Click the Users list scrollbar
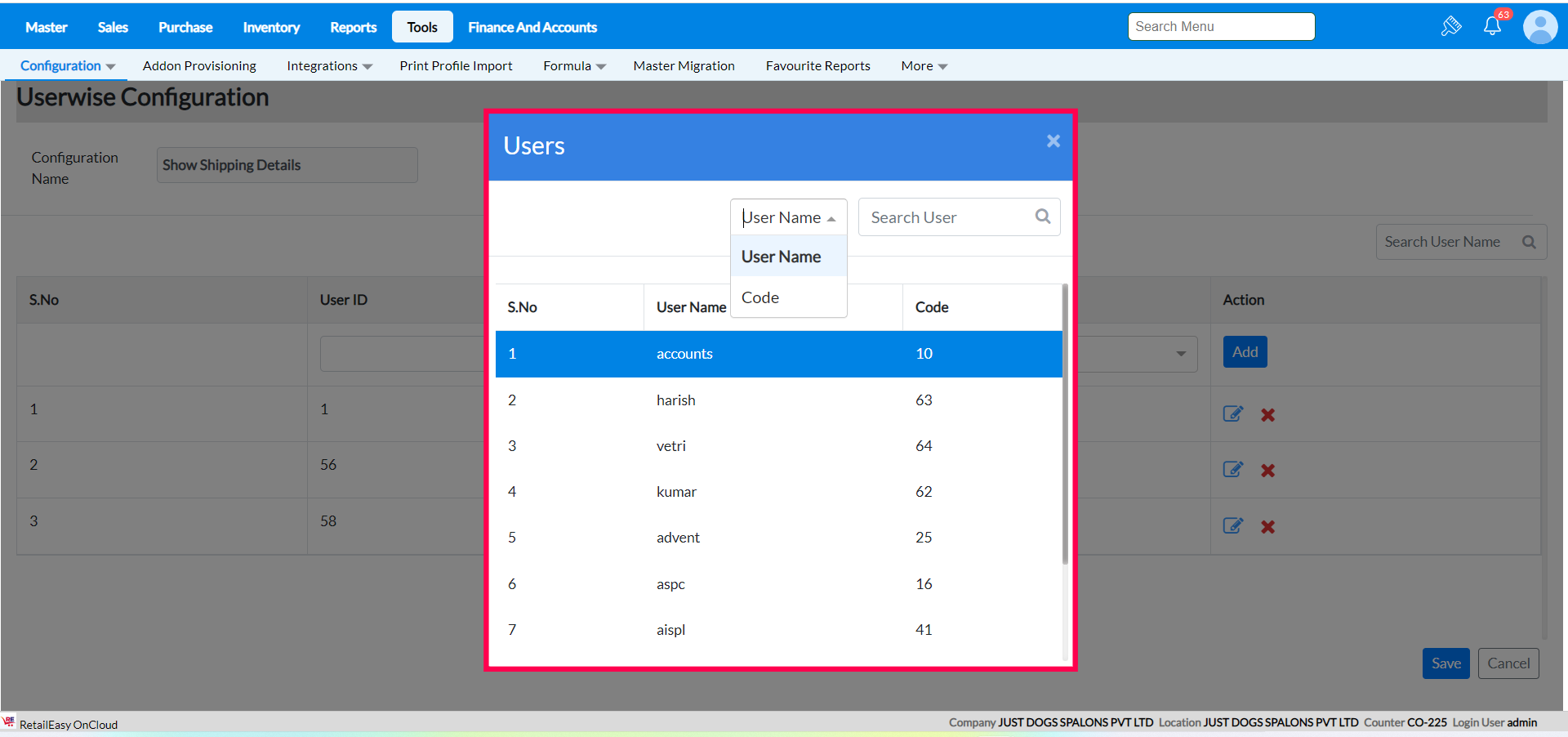 [x=1065, y=425]
